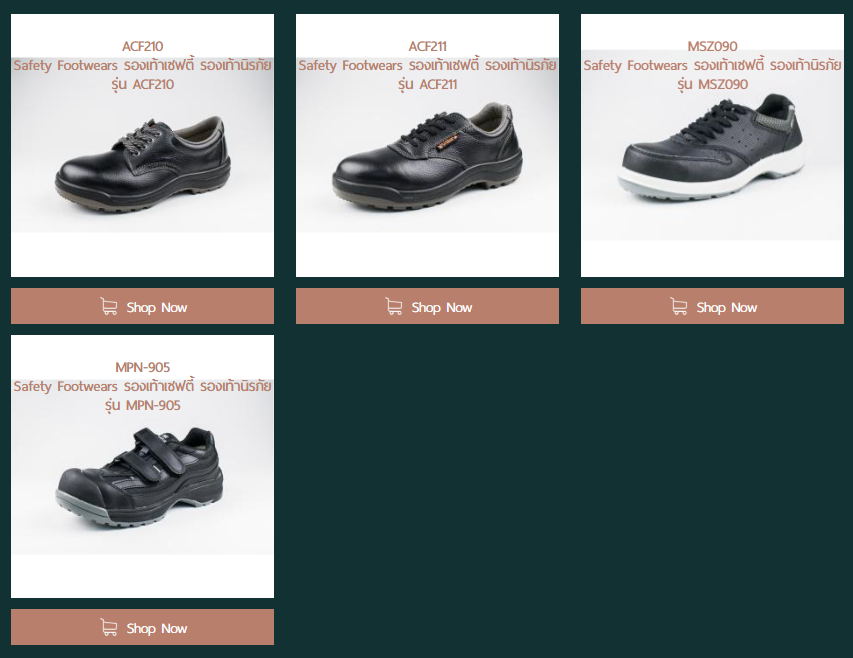Select the Safety Footwears description for MPN-905
The image size is (853, 658).
point(143,395)
